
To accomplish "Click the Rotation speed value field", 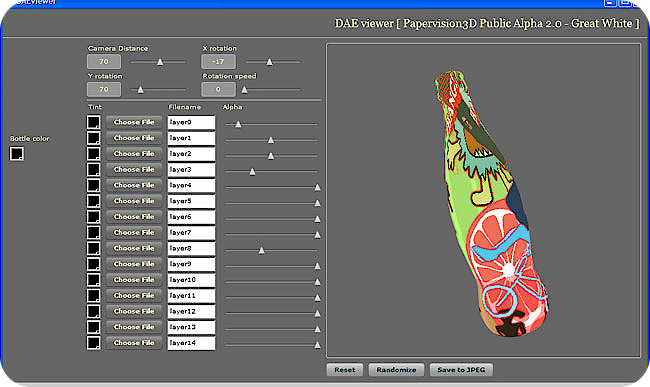I will point(218,89).
